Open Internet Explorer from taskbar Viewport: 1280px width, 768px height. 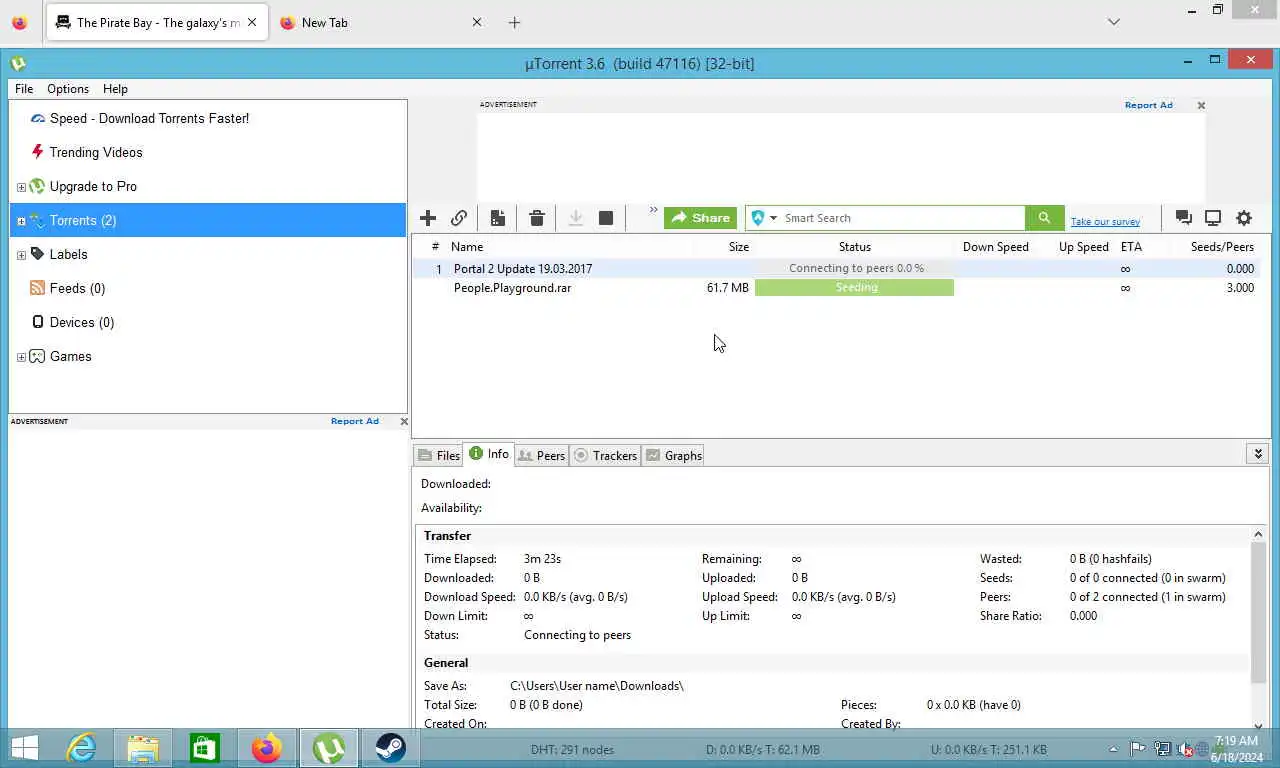point(81,748)
